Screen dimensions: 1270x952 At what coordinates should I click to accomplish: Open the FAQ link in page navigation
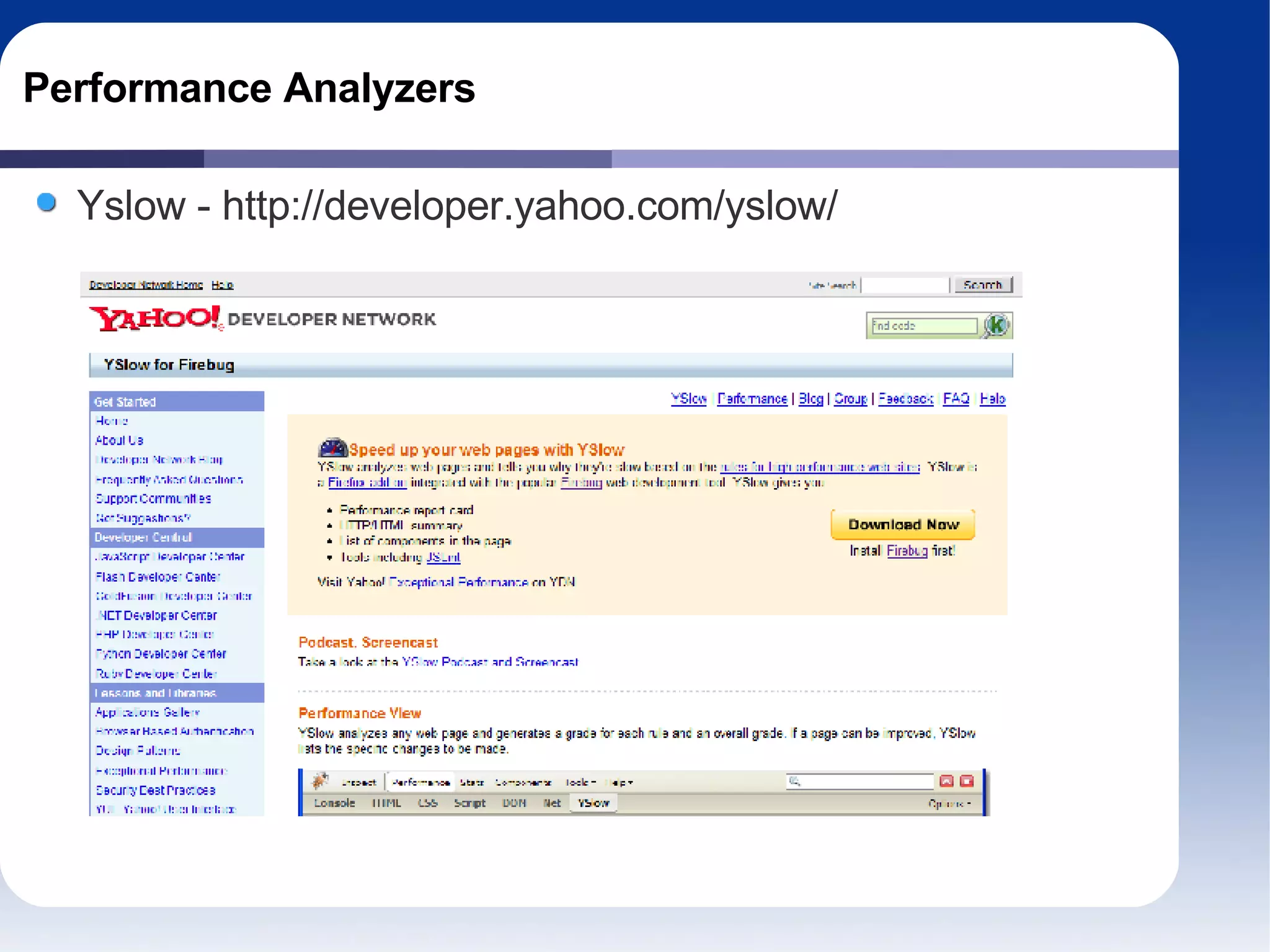(956, 399)
